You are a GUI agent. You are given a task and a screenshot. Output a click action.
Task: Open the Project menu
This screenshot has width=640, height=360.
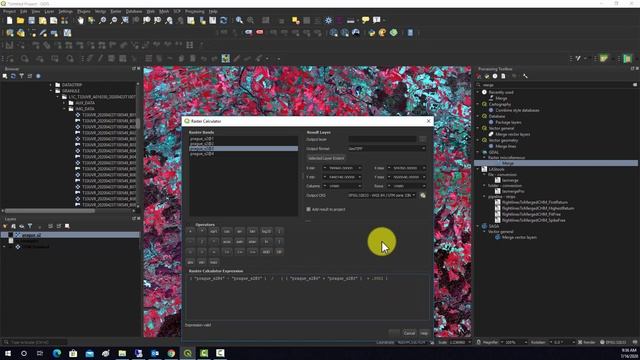9,11
